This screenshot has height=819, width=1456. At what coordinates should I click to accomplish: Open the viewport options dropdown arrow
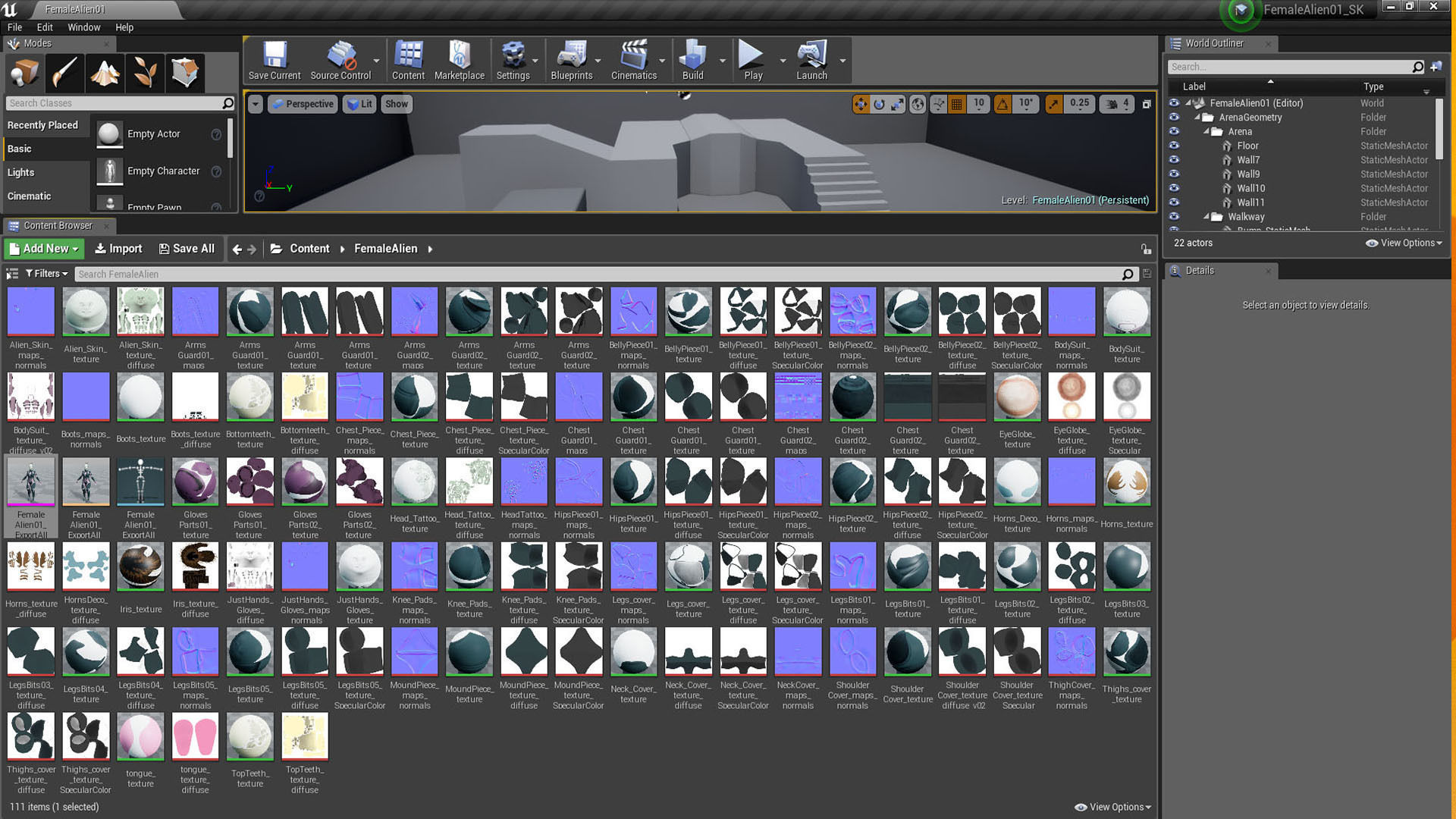(256, 104)
